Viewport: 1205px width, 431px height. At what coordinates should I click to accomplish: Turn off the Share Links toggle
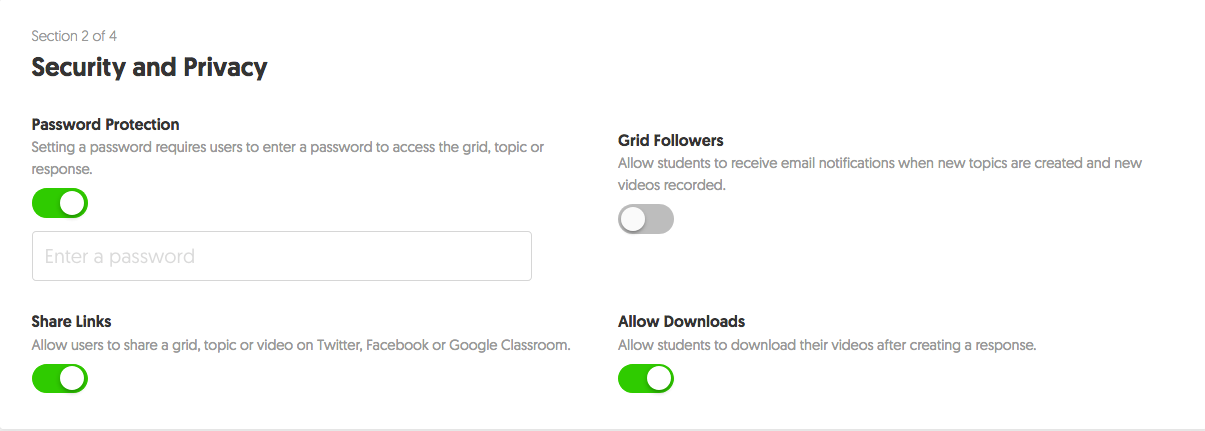click(x=60, y=378)
